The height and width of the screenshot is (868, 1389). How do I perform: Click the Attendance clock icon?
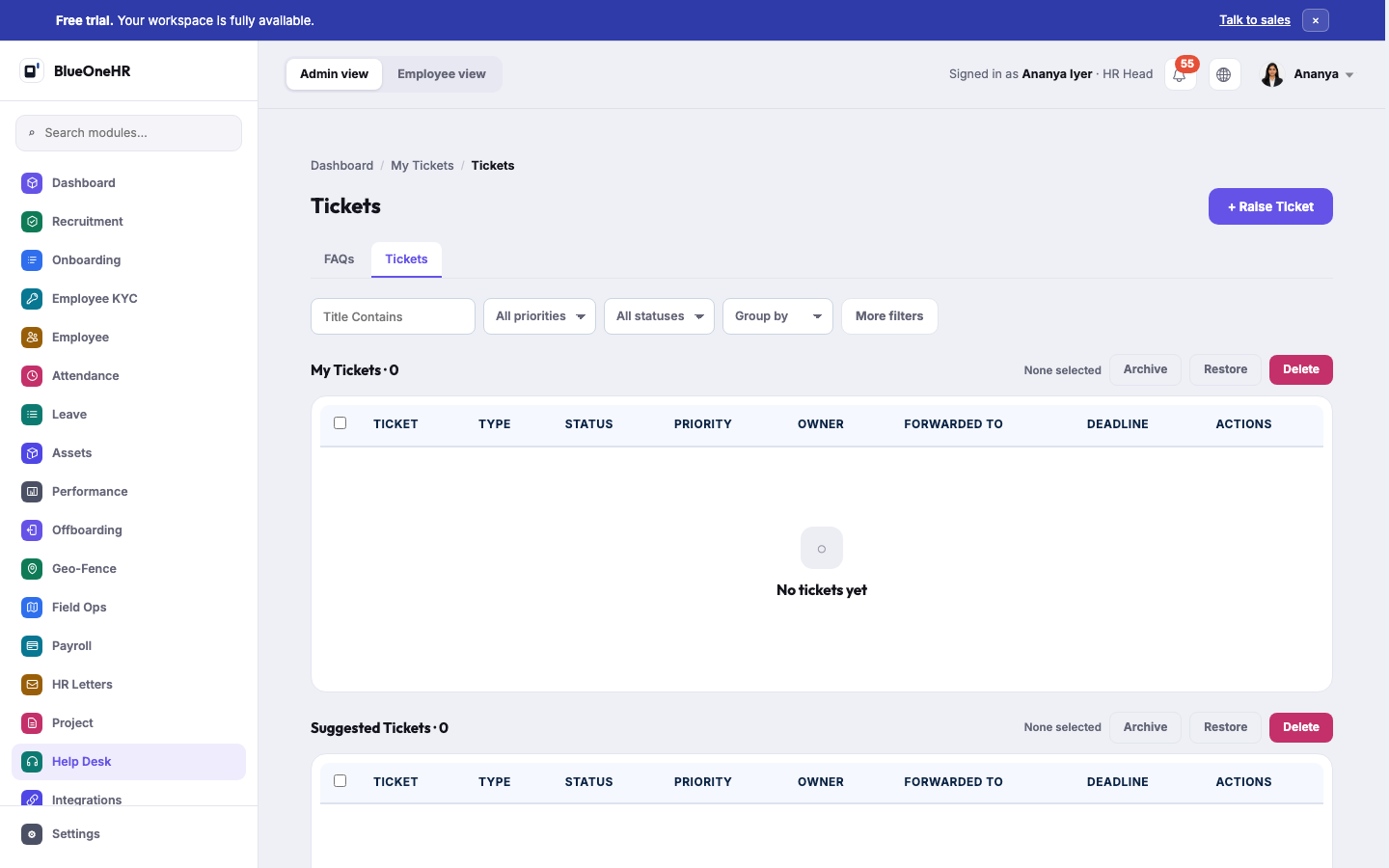(32, 375)
